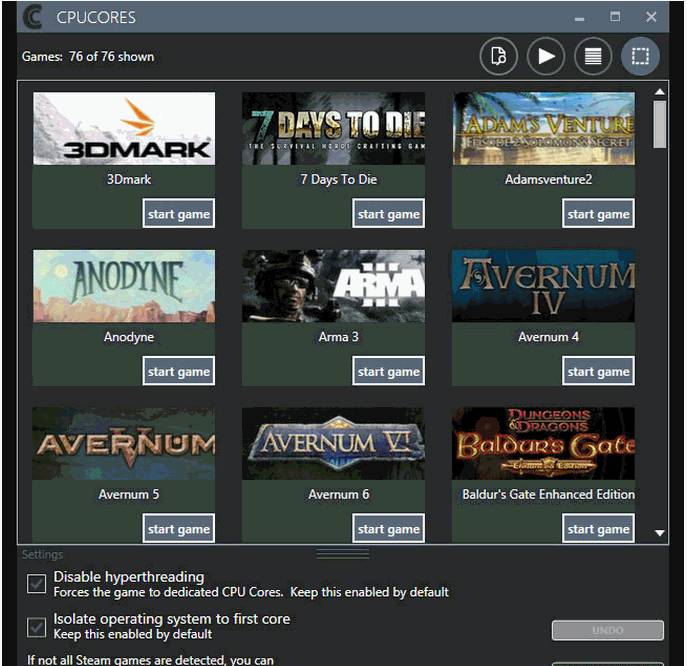The width and height of the screenshot is (687, 666).
Task: Open the Avernum VI thumbnail
Action: (333, 443)
